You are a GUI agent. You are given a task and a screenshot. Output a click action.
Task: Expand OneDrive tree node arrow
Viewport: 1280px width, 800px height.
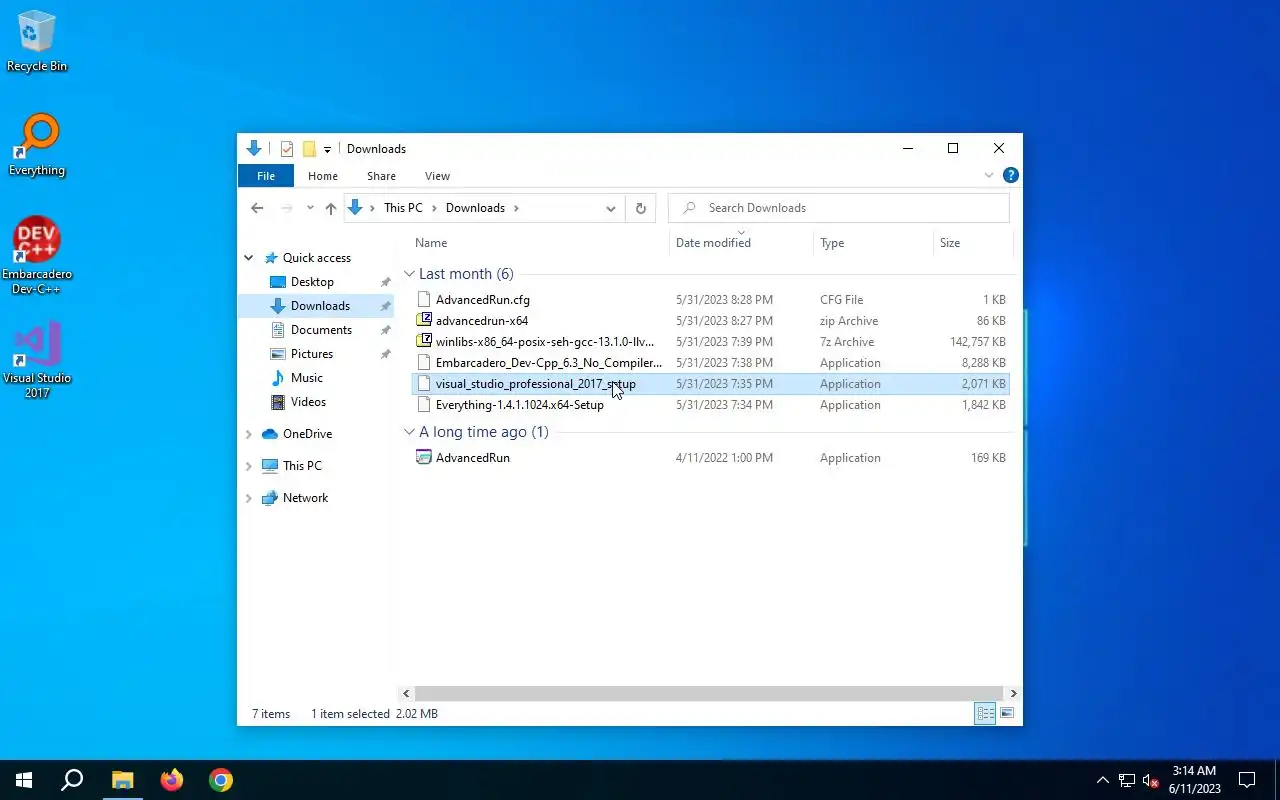(x=249, y=434)
